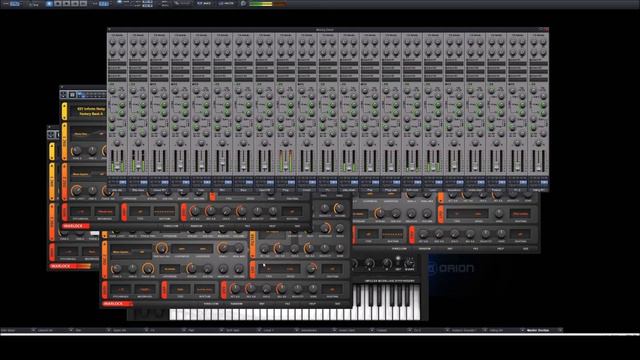Click the second icon in Factory Bank window toolbar
Image resolution: width=640 pixels, height=360 pixels.
pyautogui.click(x=72, y=95)
